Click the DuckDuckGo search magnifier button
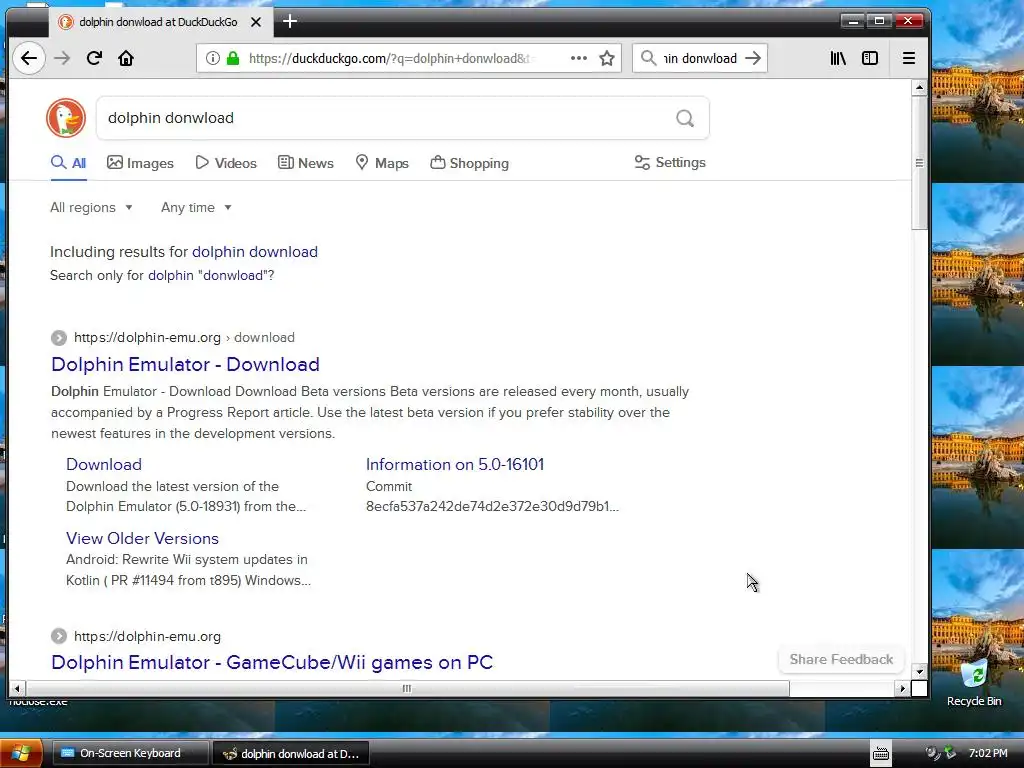This screenshot has width=1024, height=768. pyautogui.click(x=684, y=118)
